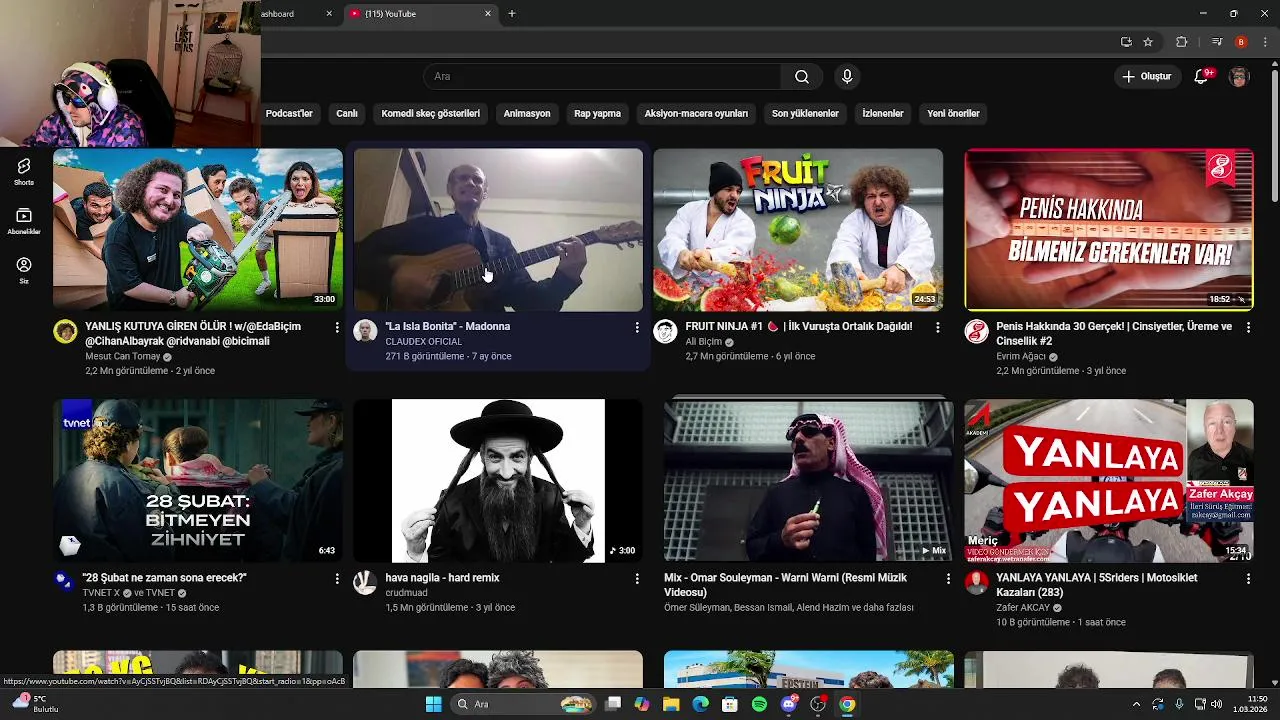Open the hava nagila hard remix thumbnail

click(498, 481)
